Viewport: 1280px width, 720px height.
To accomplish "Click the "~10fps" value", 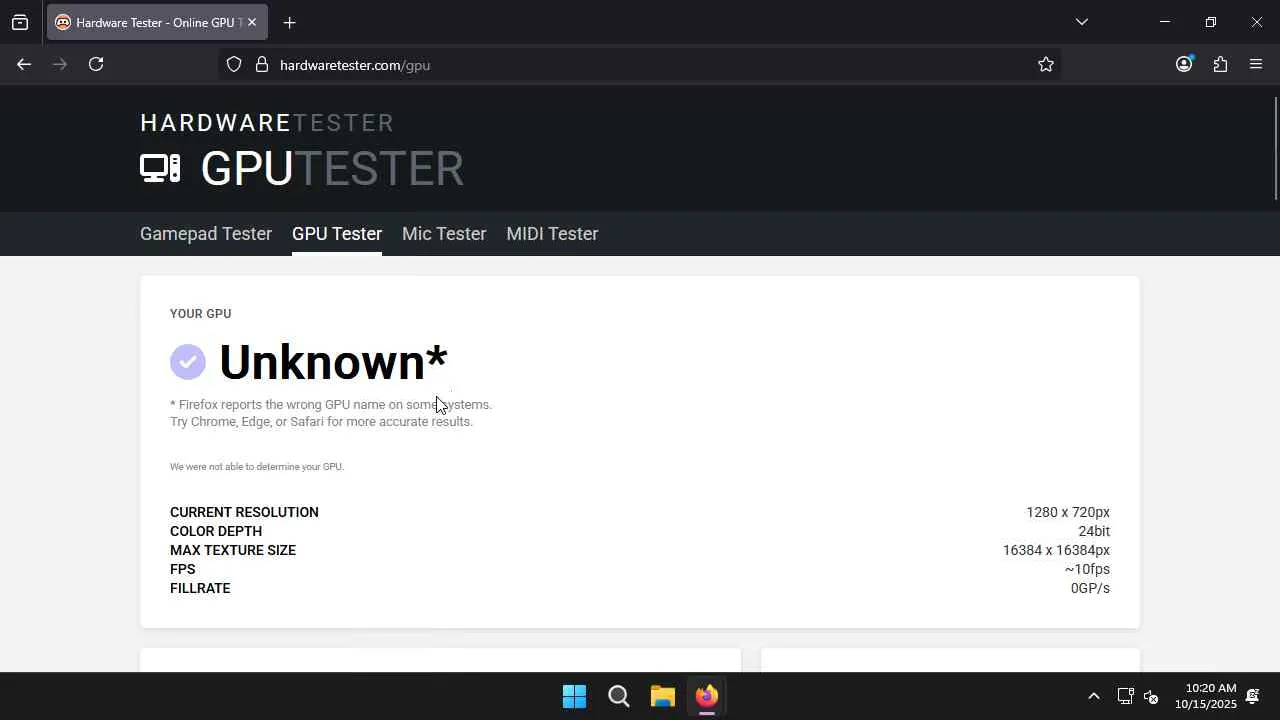I will click(1087, 569).
